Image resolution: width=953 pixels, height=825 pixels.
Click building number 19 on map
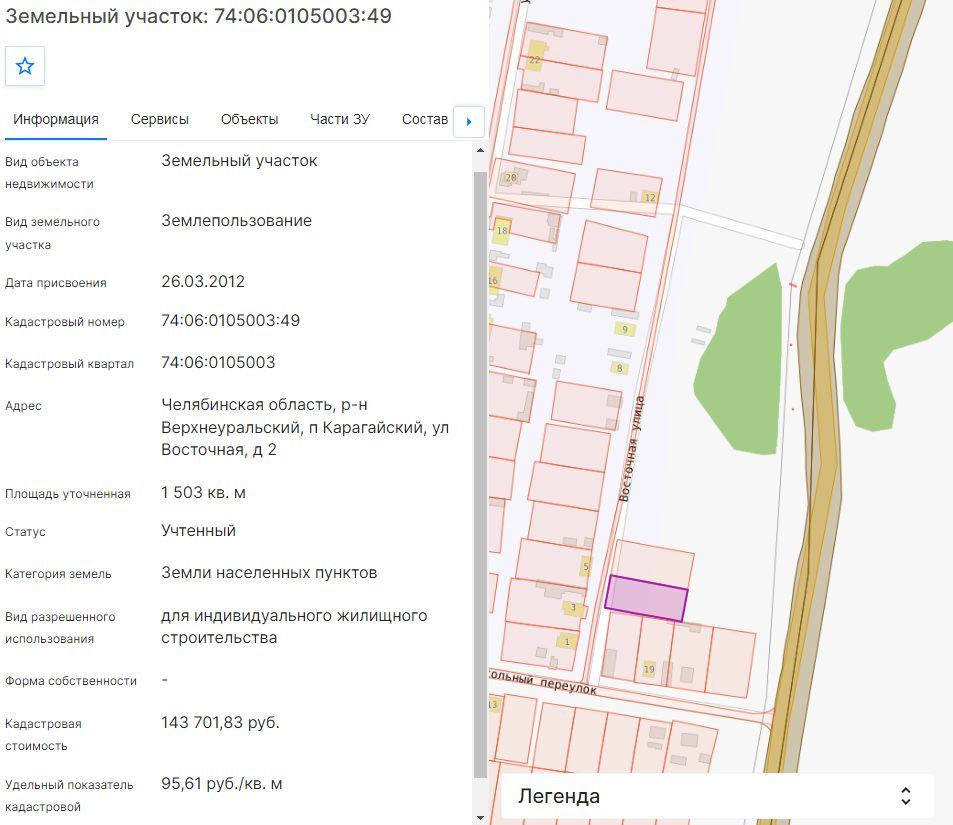[x=649, y=669]
